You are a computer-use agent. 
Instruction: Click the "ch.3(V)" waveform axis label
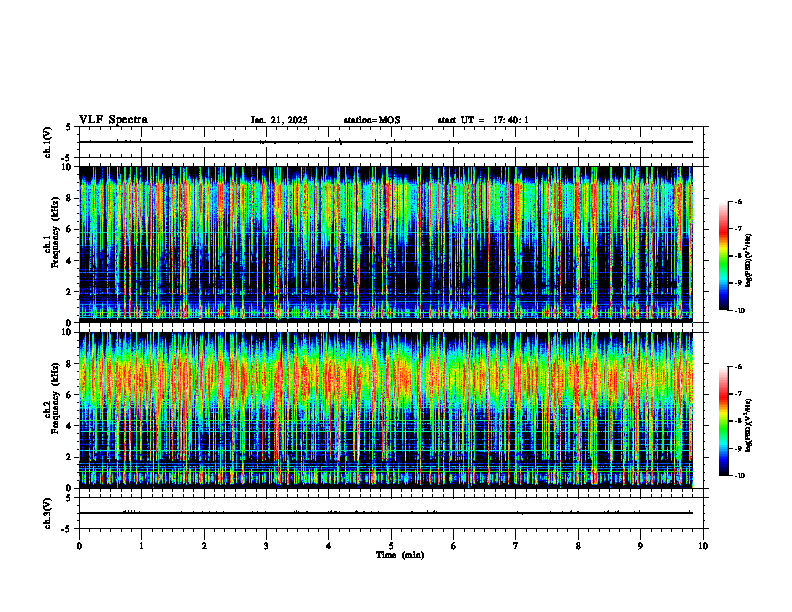coord(48,513)
